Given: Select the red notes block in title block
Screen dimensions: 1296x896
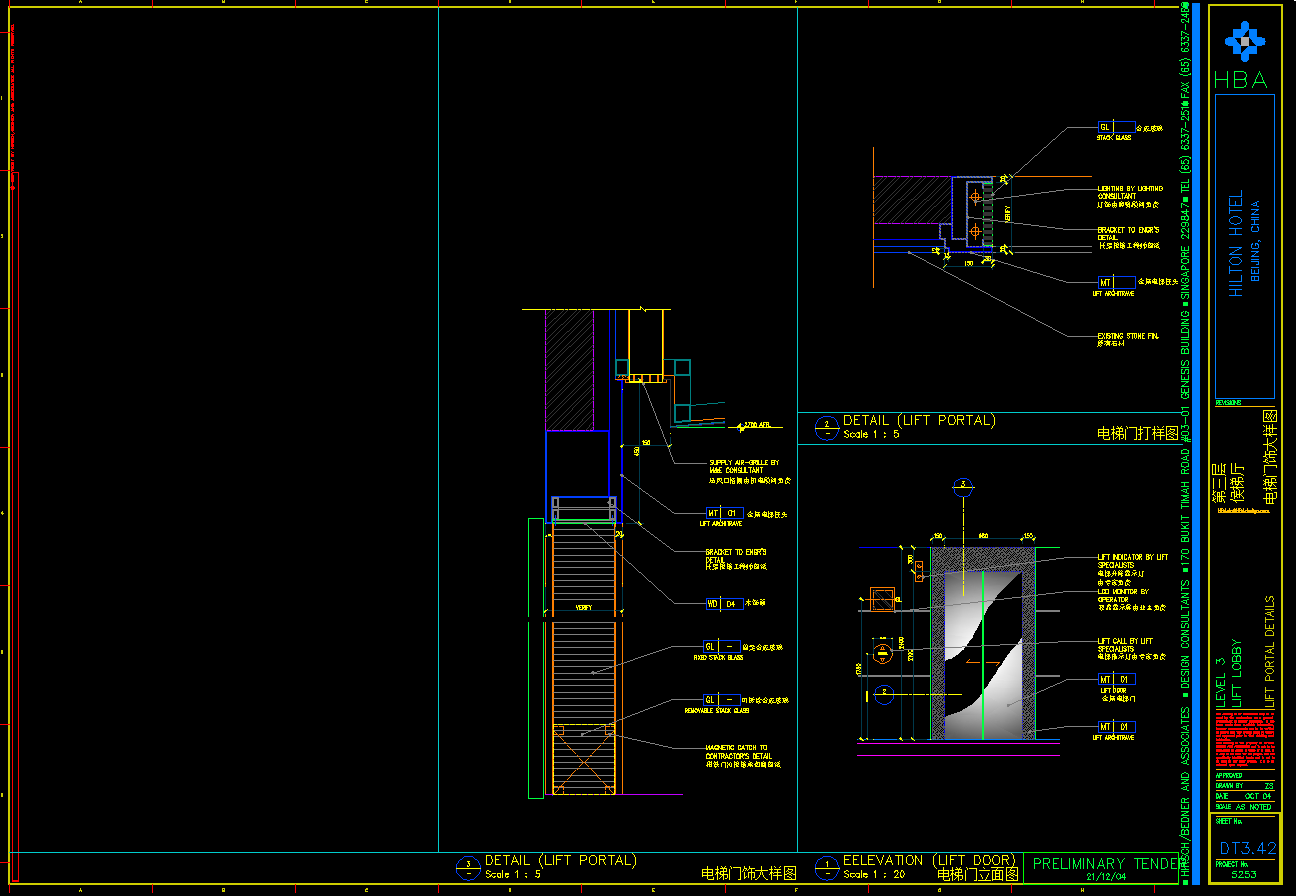Looking at the screenshot, I should (x=1245, y=739).
